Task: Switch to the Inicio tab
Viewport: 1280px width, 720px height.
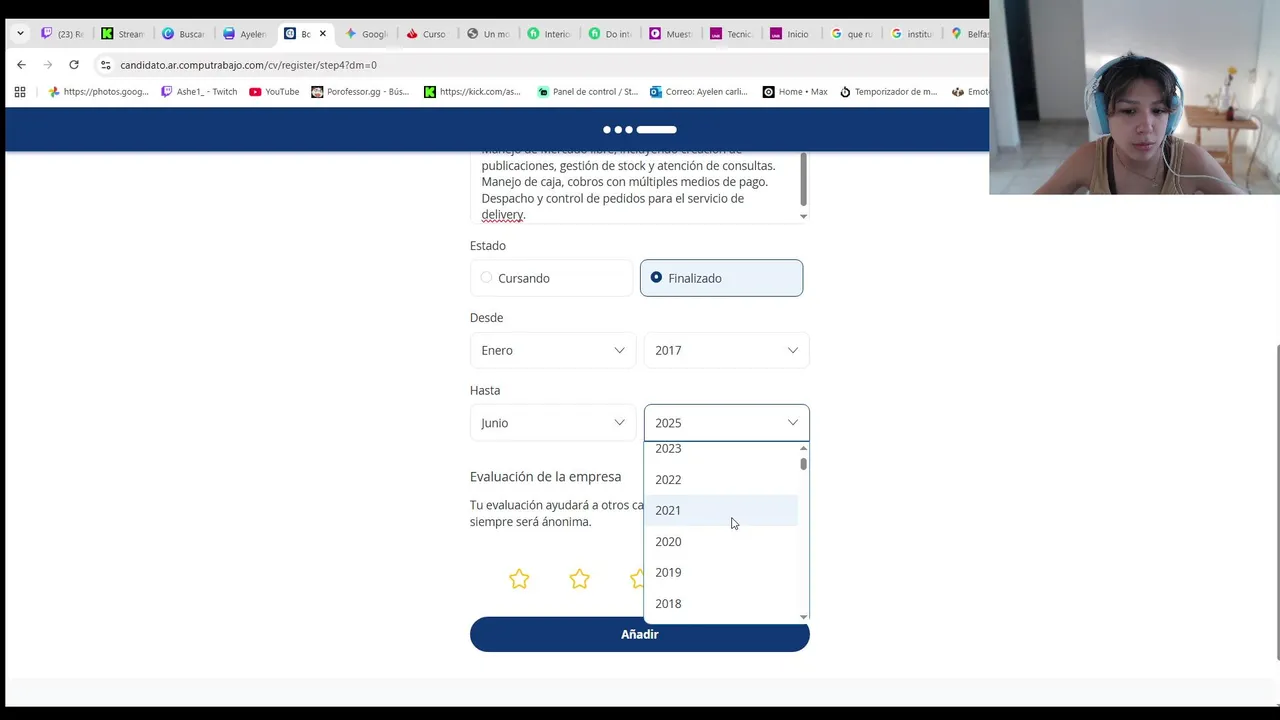Action: click(x=790, y=34)
